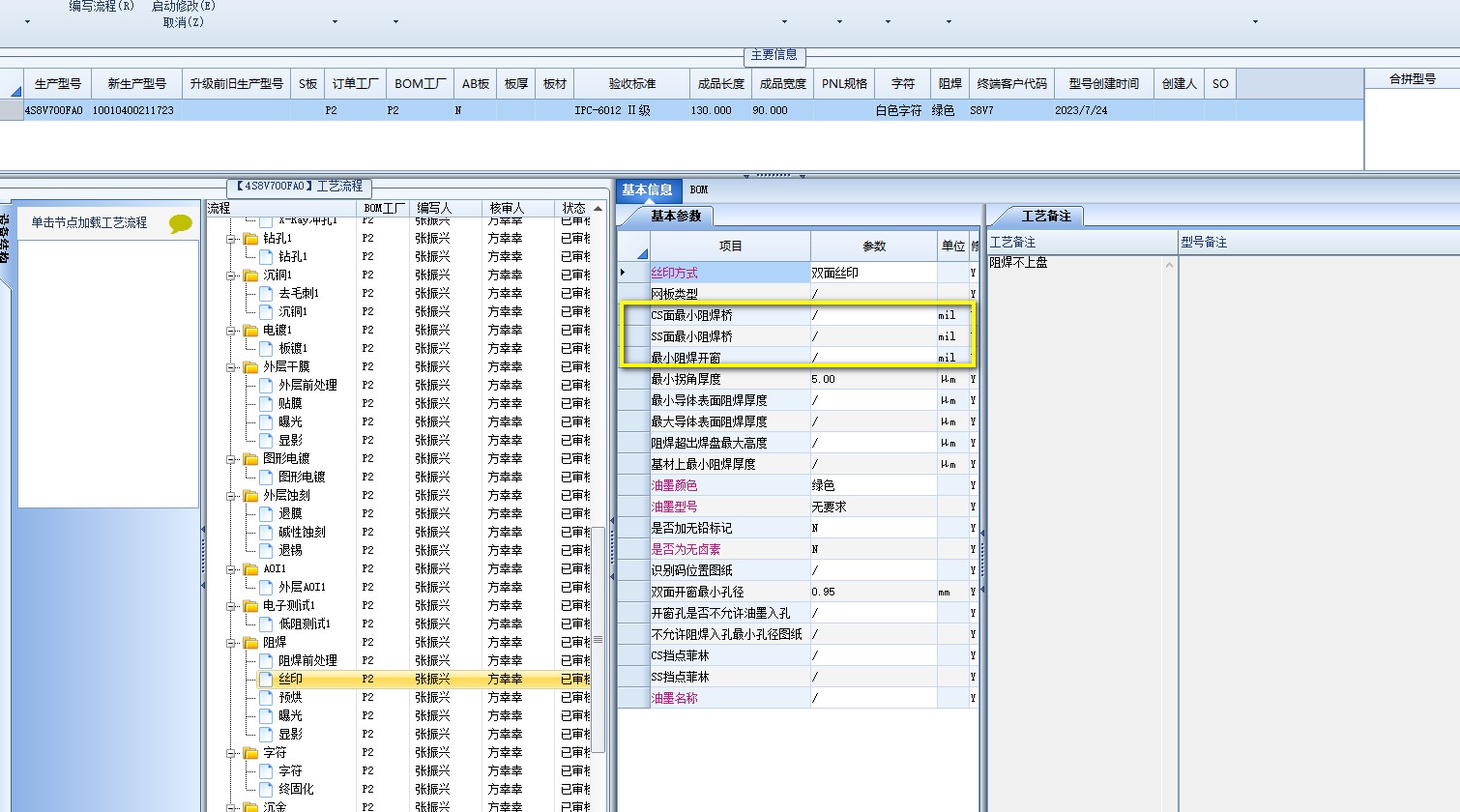Click the corner triangle beside the 项目 header
Viewport: 1460px width, 812px height.
(x=641, y=253)
